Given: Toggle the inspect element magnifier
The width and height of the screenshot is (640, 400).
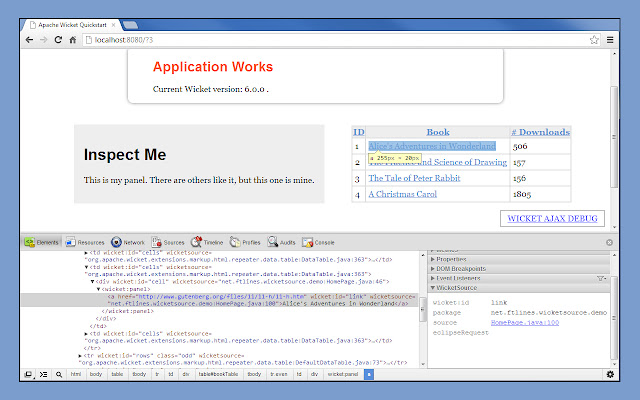Looking at the screenshot, I should click(x=60, y=374).
